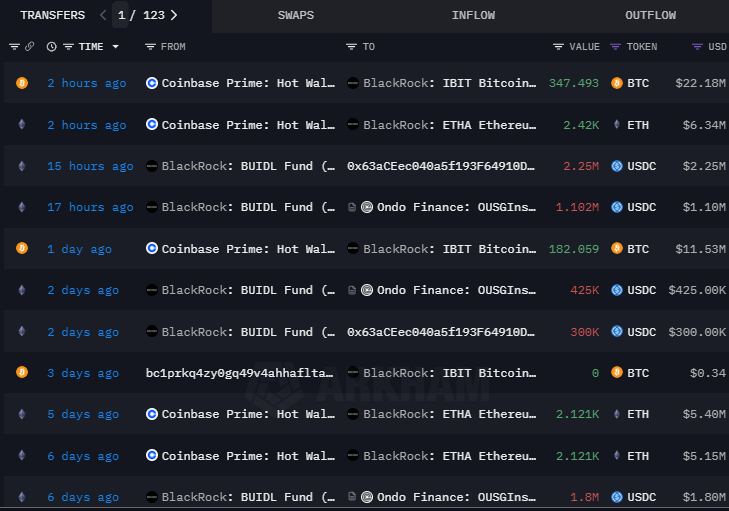Open the '15 hours ago' transaction link
The height and width of the screenshot is (511, 729).
90,166
